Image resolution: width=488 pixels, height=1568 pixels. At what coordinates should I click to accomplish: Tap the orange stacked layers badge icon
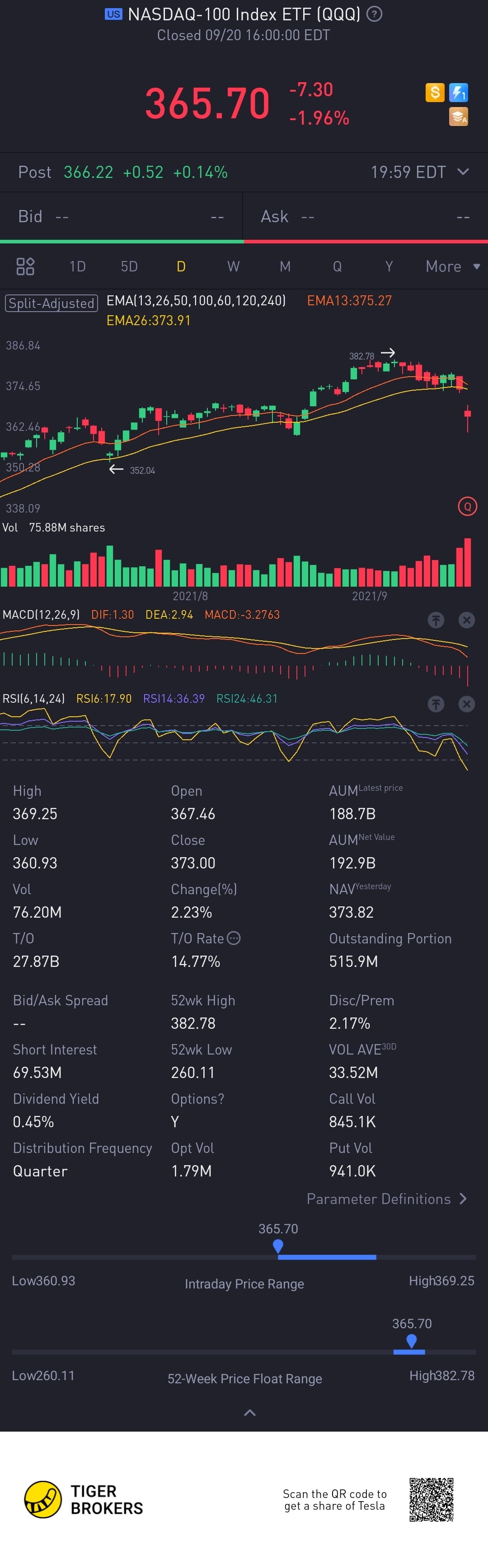458,116
